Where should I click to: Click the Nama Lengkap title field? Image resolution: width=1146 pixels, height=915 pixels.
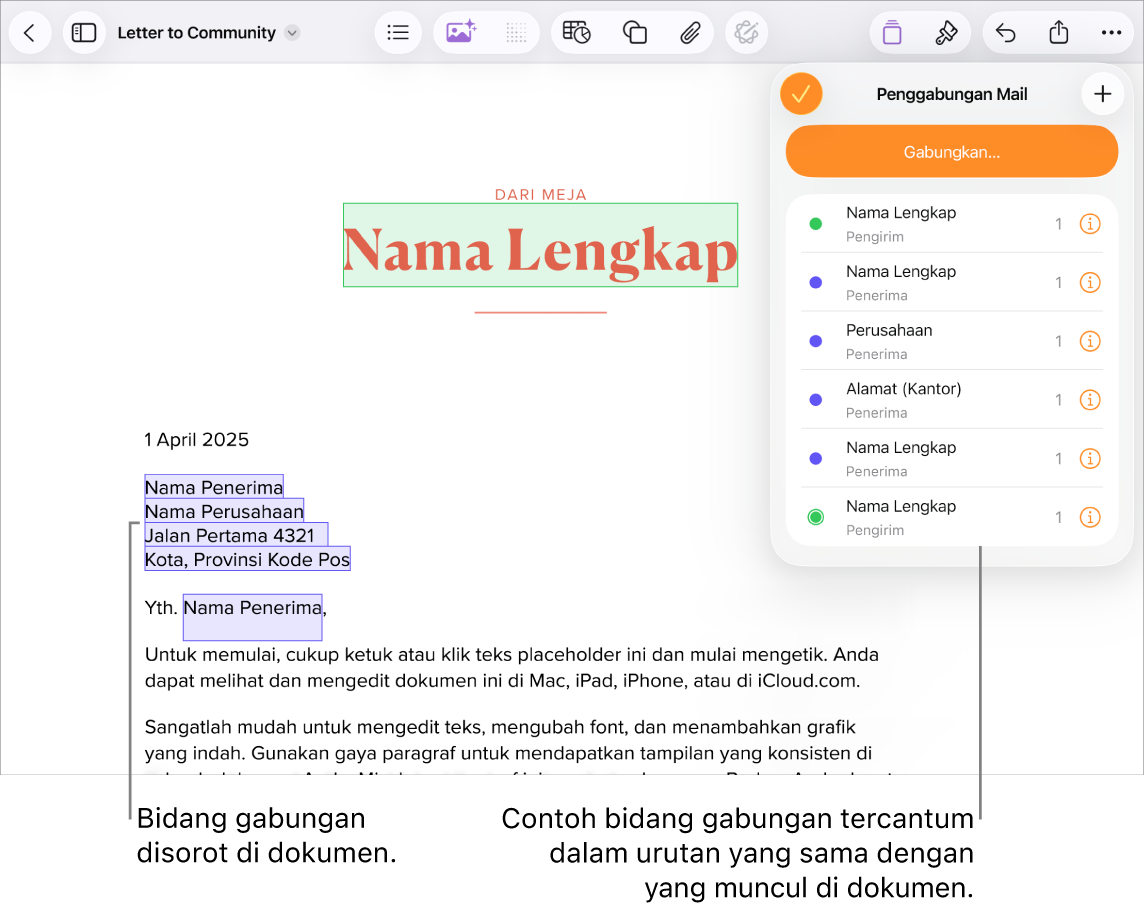click(540, 246)
